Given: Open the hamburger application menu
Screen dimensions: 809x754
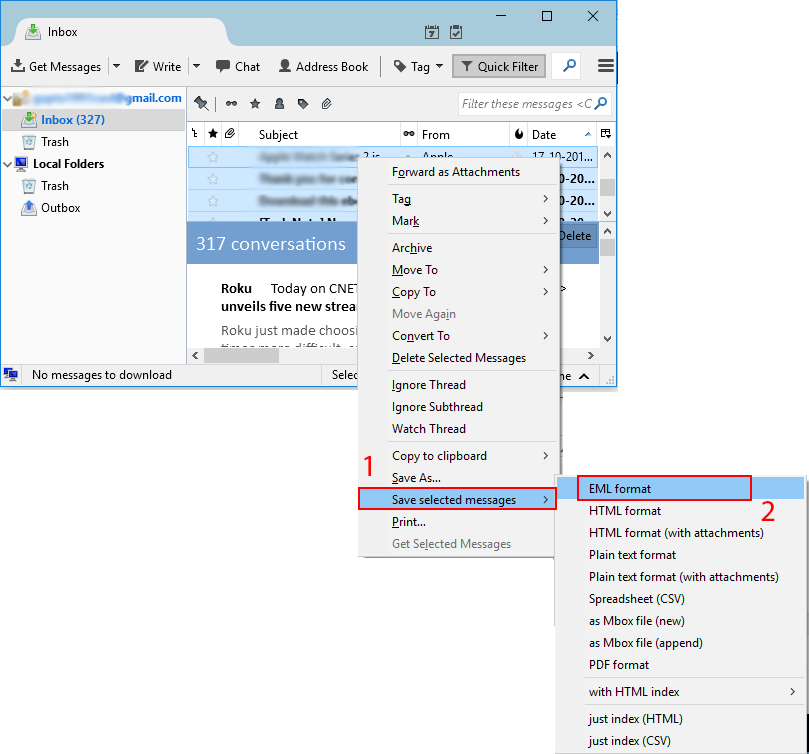Looking at the screenshot, I should coord(605,66).
